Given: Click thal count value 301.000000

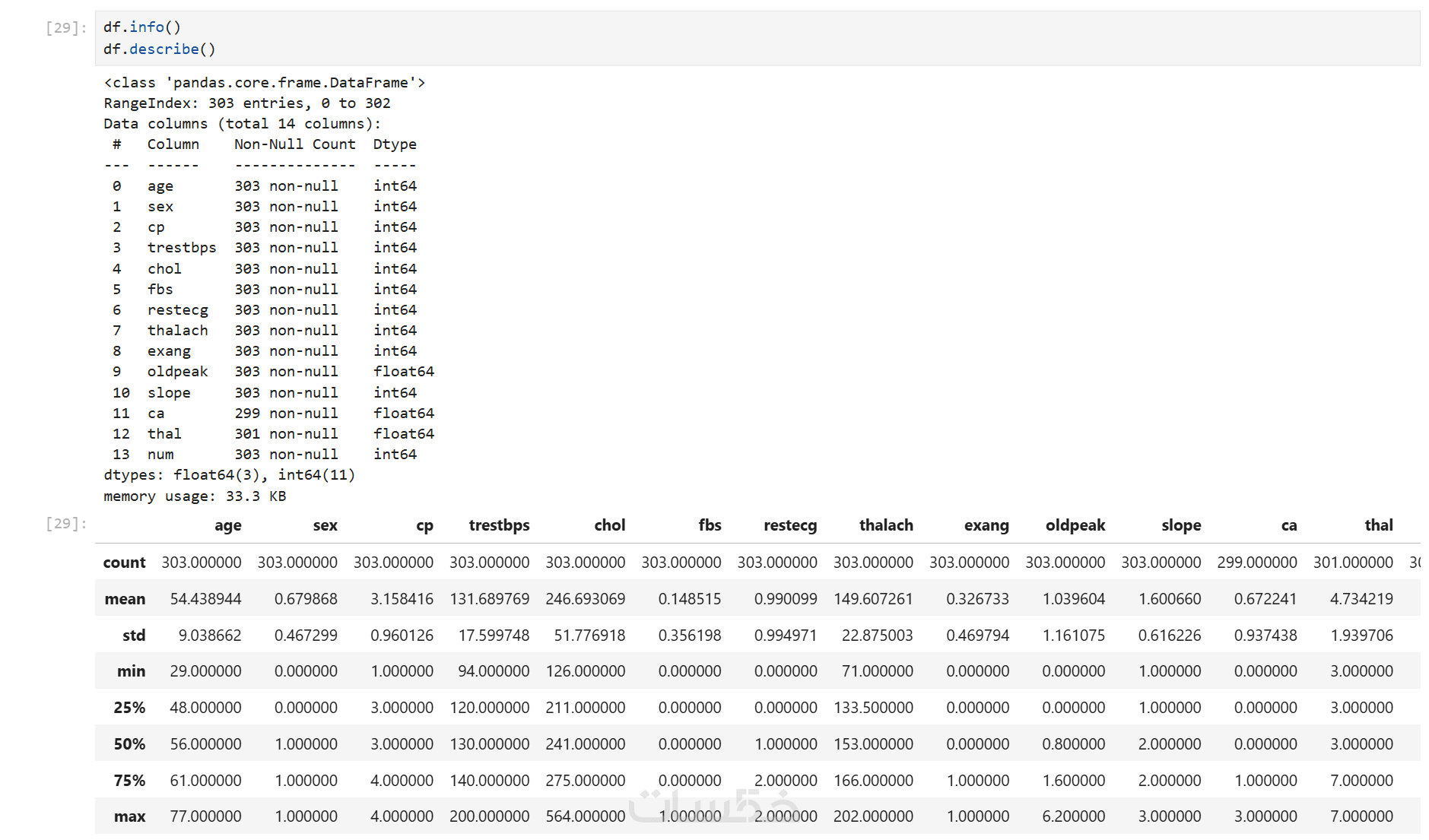Looking at the screenshot, I should tap(1353, 563).
